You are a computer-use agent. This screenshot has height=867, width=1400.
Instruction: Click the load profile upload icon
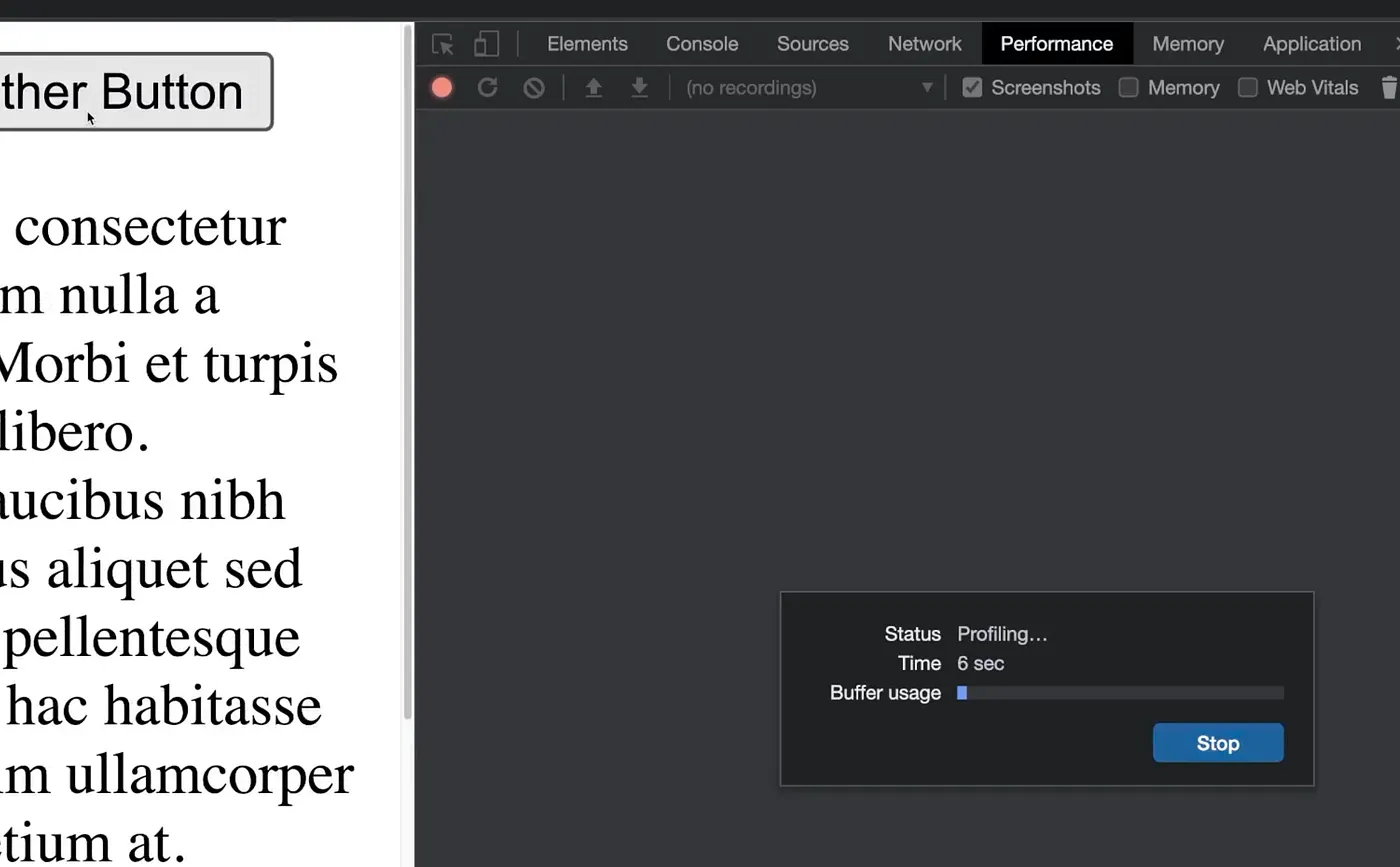pyautogui.click(x=593, y=88)
